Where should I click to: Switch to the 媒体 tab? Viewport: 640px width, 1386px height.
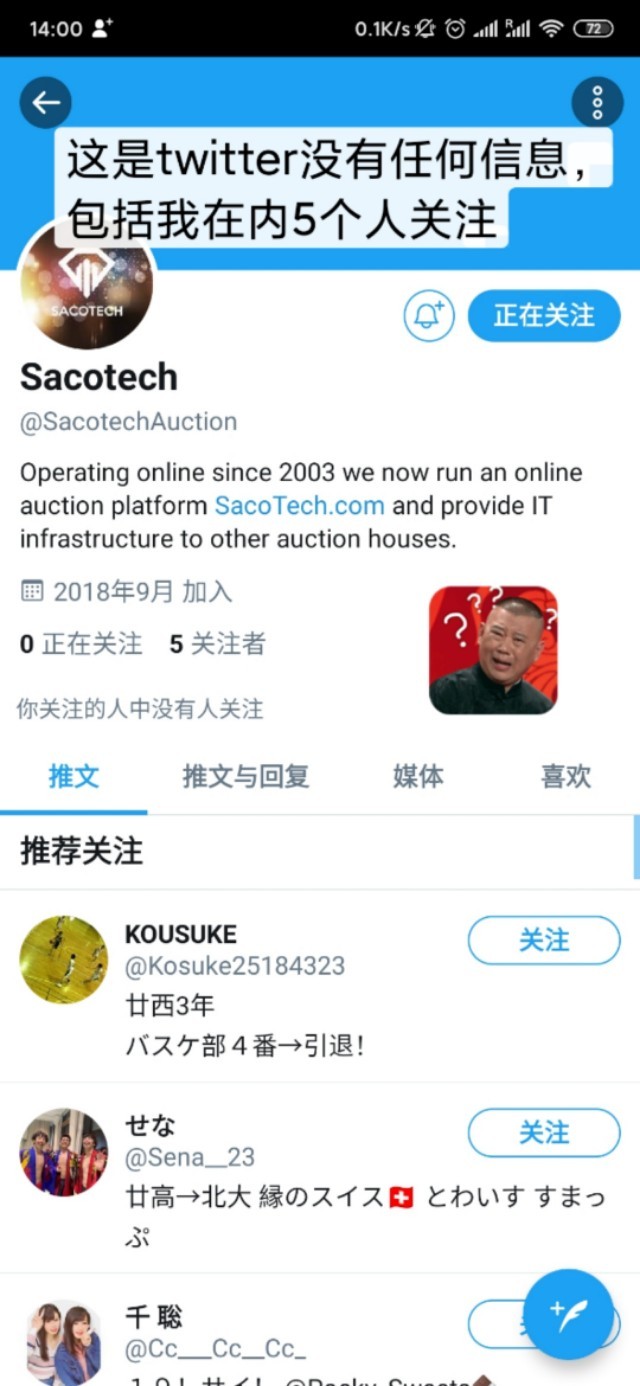pos(418,776)
